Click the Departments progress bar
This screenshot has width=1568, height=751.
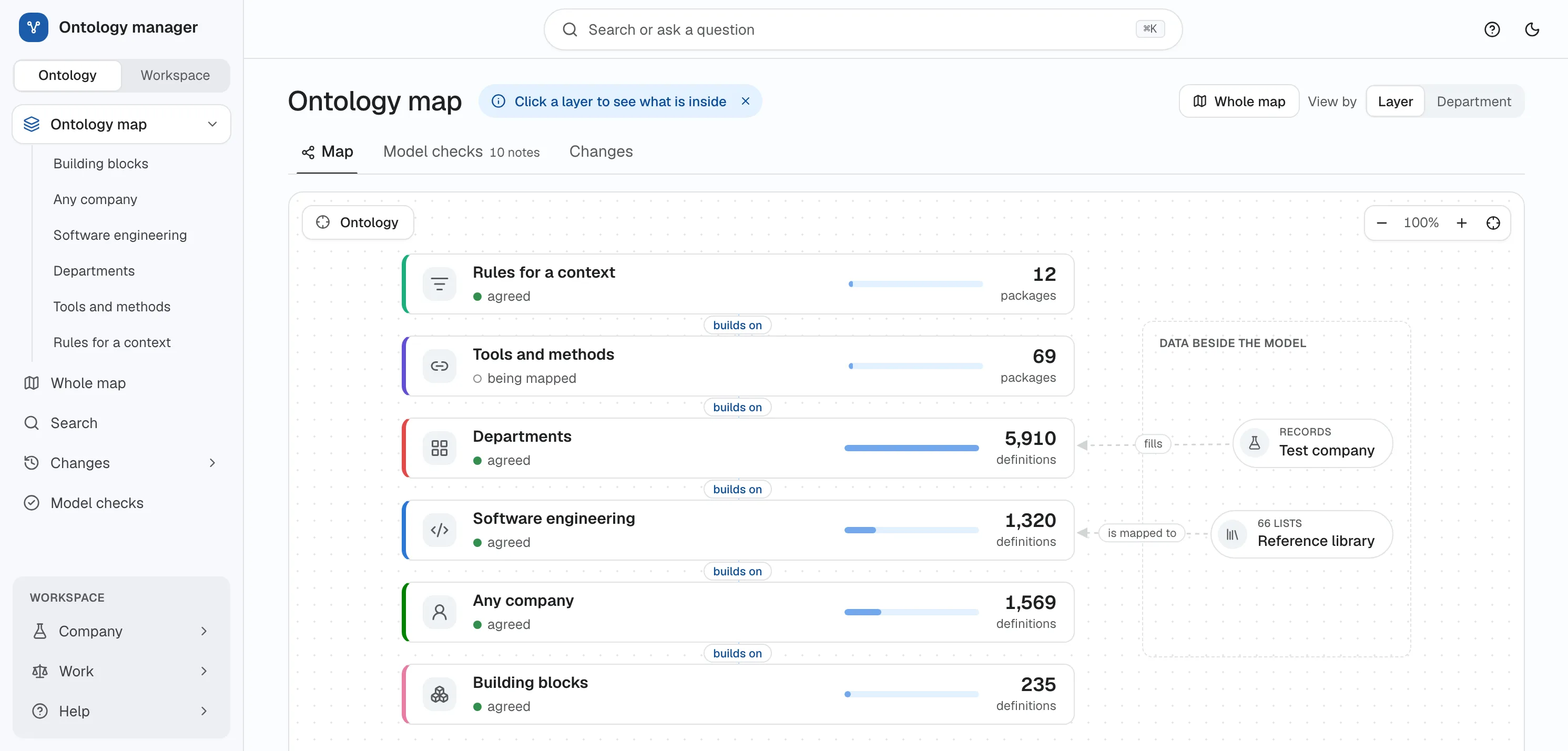pos(911,448)
